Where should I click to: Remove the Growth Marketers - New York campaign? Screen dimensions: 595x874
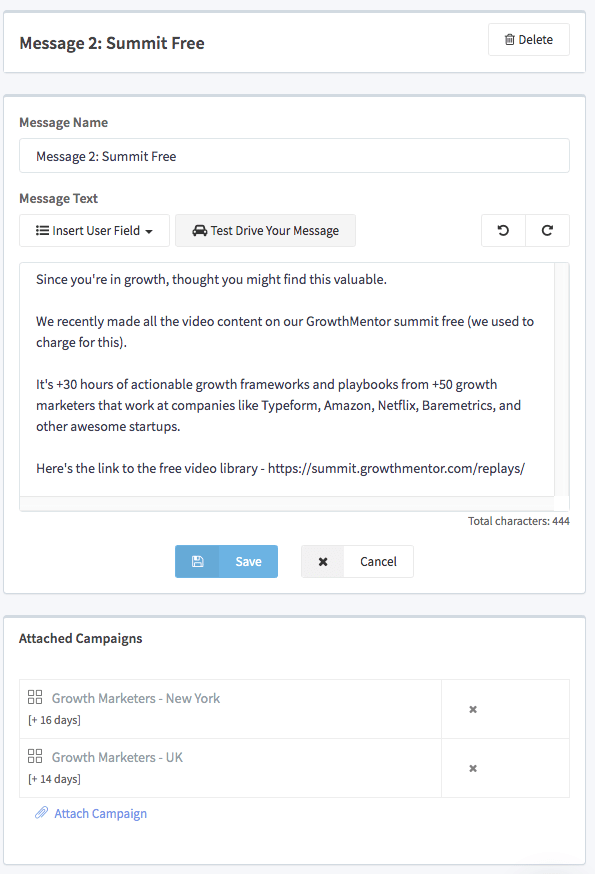[x=473, y=709]
